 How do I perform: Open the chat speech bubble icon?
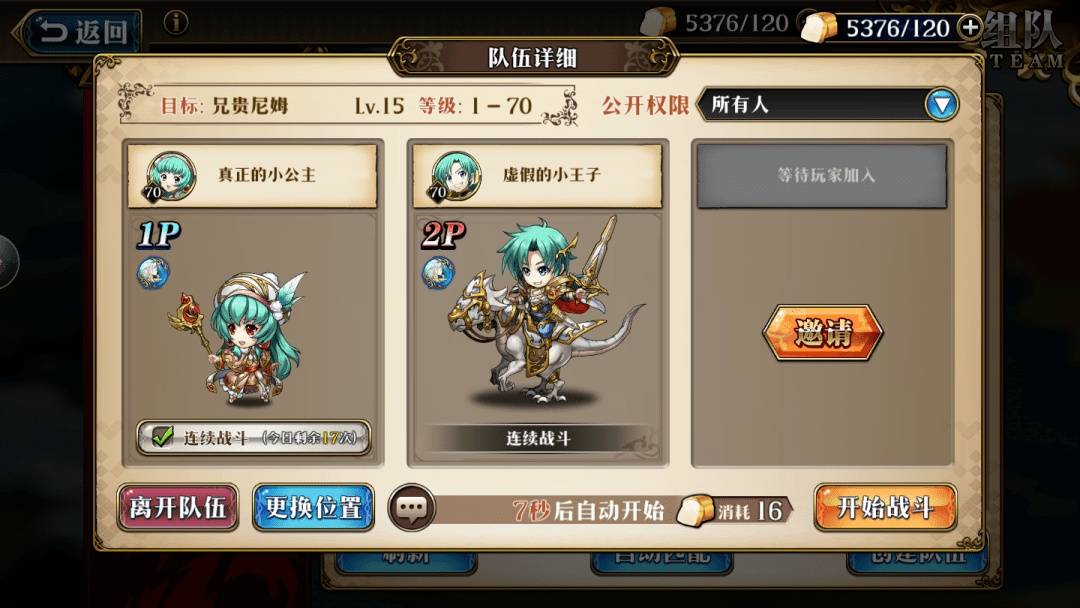tap(411, 508)
